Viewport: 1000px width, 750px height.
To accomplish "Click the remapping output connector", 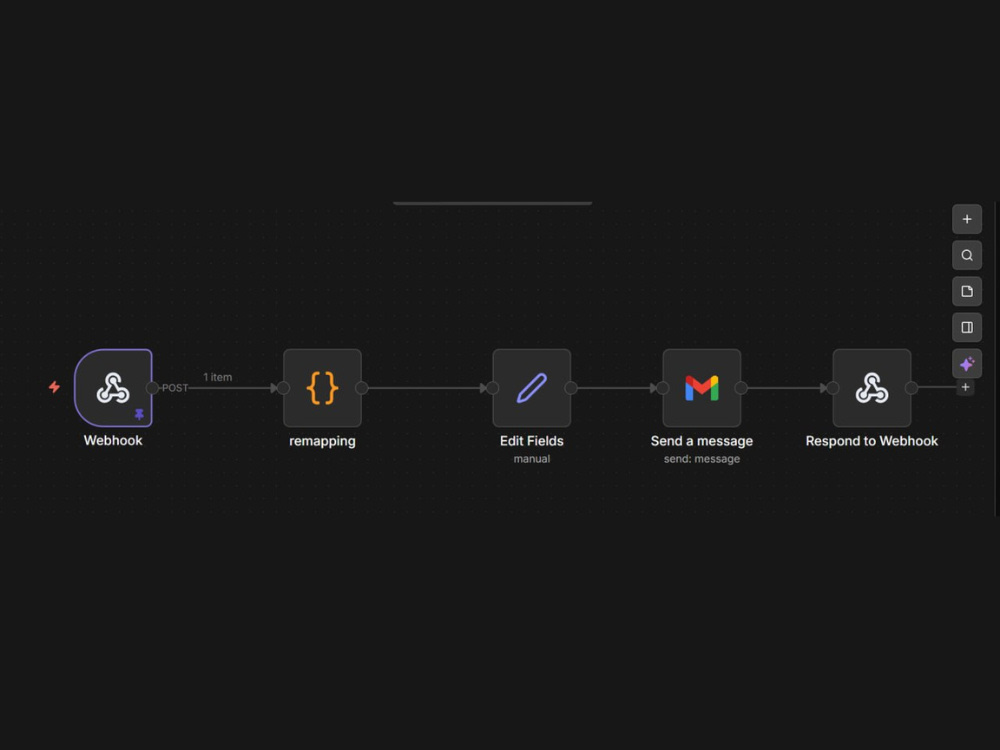I will pos(362,388).
